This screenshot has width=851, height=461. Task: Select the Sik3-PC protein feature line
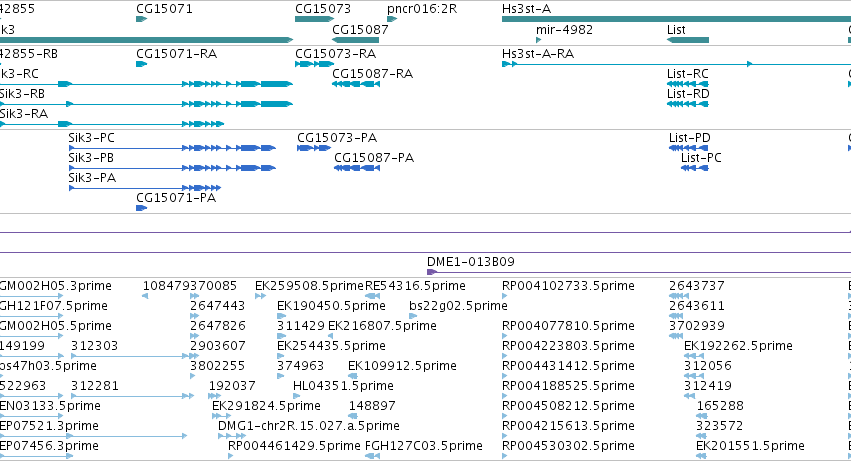point(172,148)
